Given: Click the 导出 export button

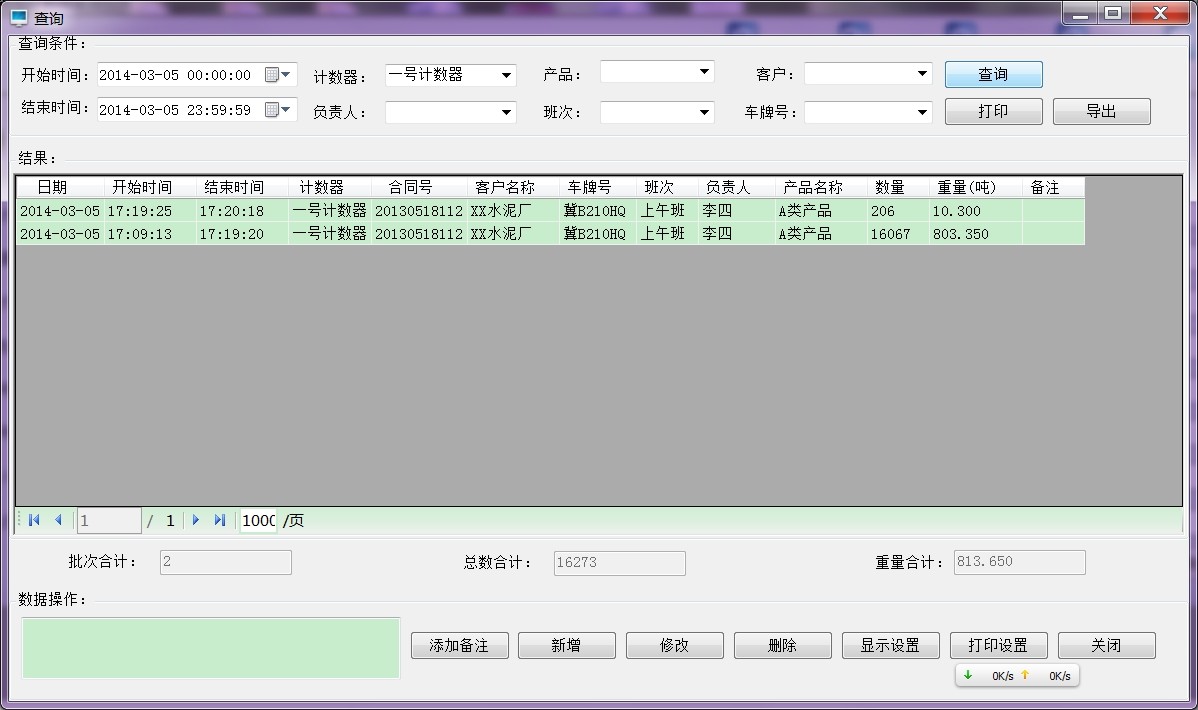Looking at the screenshot, I should point(1102,112).
